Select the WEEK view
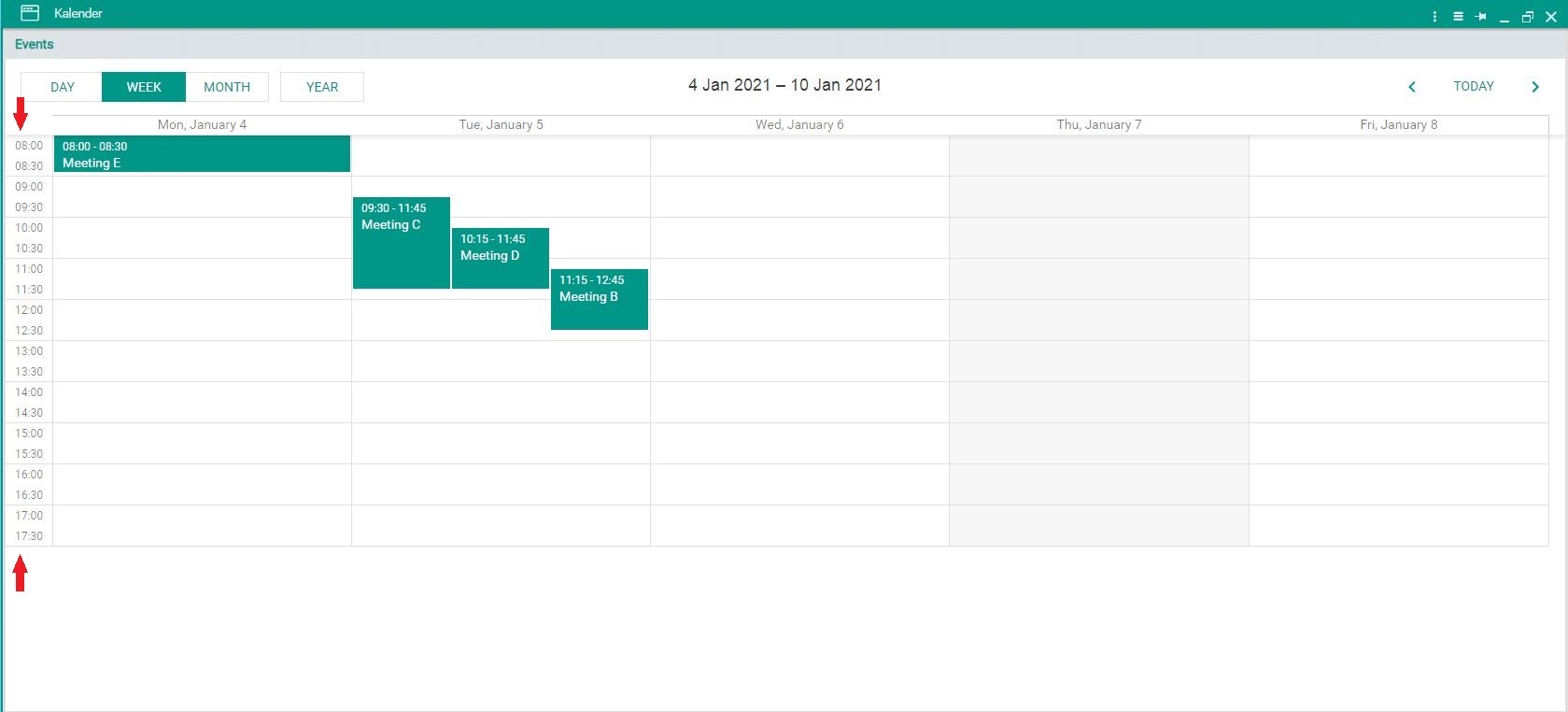The image size is (1568, 712). point(144,87)
